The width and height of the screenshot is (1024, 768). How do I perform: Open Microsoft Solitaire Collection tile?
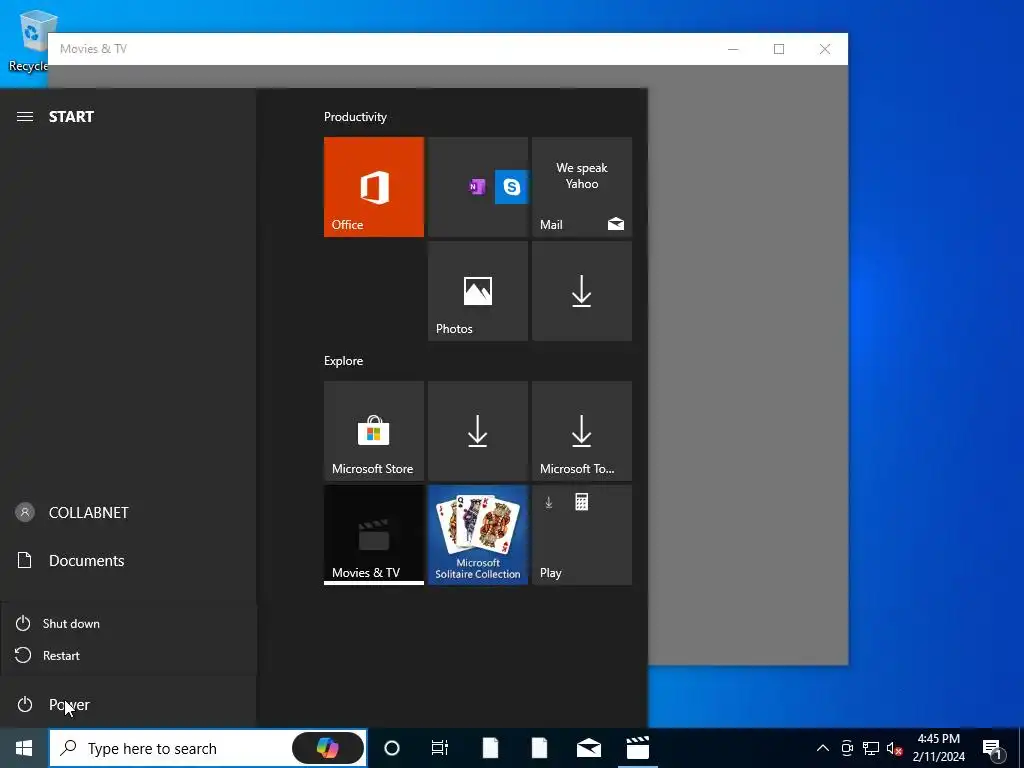coord(477,535)
